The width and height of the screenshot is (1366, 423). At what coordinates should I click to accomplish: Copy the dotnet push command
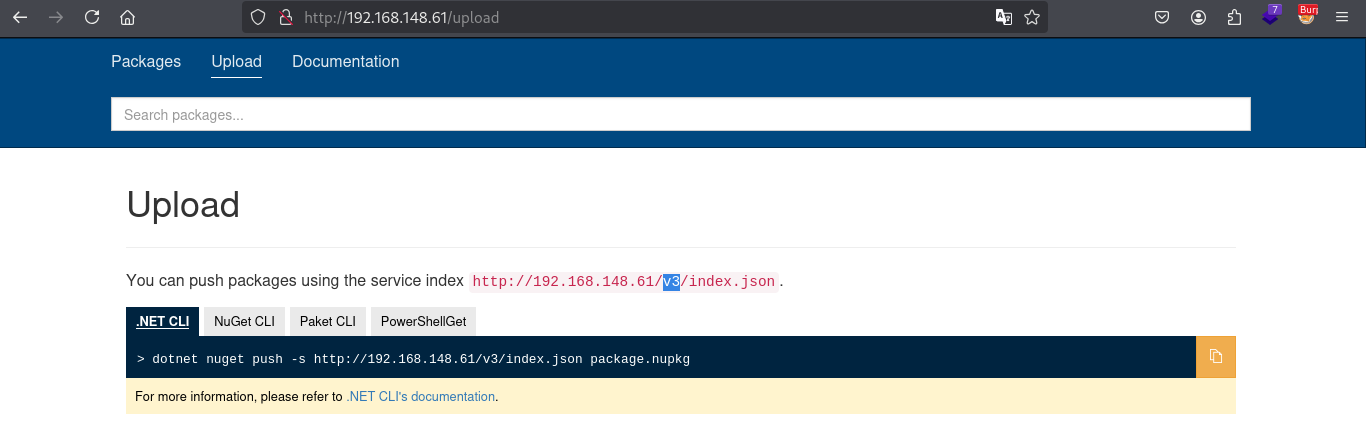click(x=1216, y=357)
